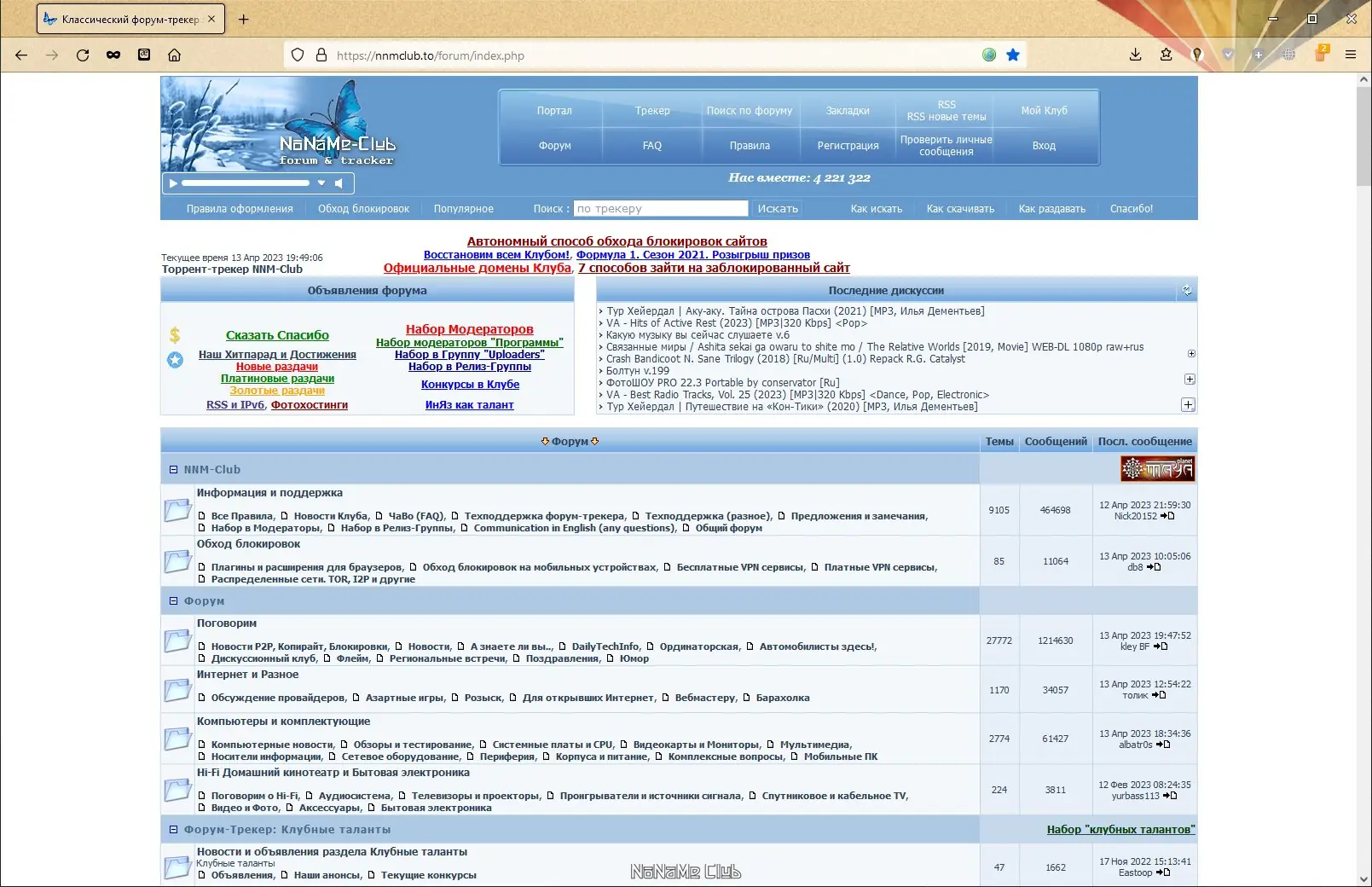This screenshot has height=887, width=1372.
Task: Click the Искать search button
Action: [778, 209]
